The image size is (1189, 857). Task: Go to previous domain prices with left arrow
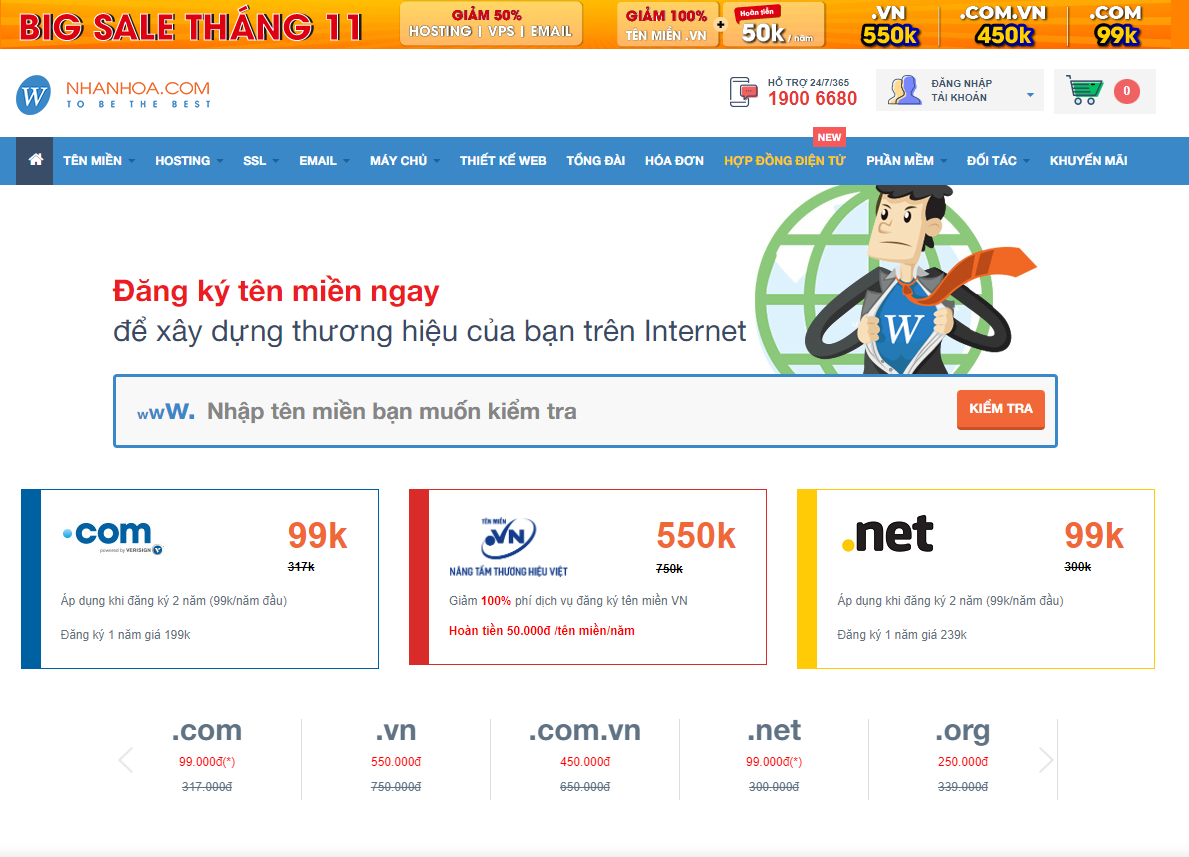click(x=126, y=760)
